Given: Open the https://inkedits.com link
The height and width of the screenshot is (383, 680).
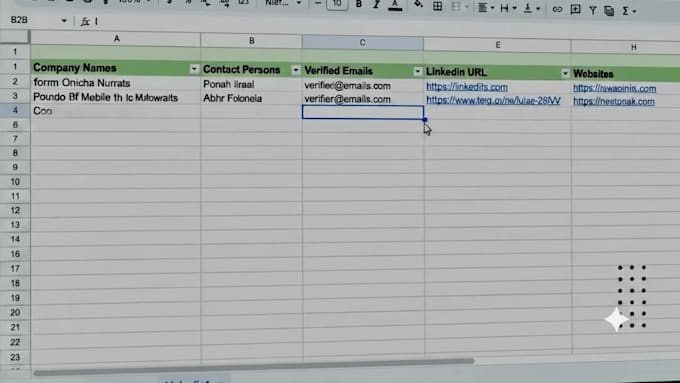Looking at the screenshot, I should (467, 87).
